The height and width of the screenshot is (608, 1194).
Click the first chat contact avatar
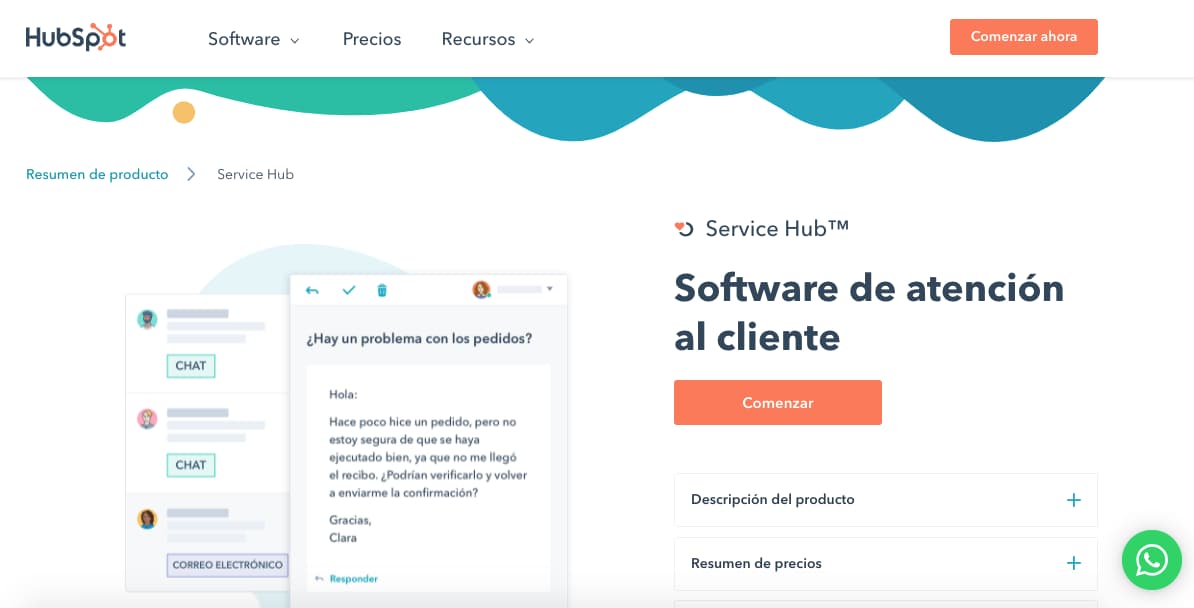(x=149, y=319)
